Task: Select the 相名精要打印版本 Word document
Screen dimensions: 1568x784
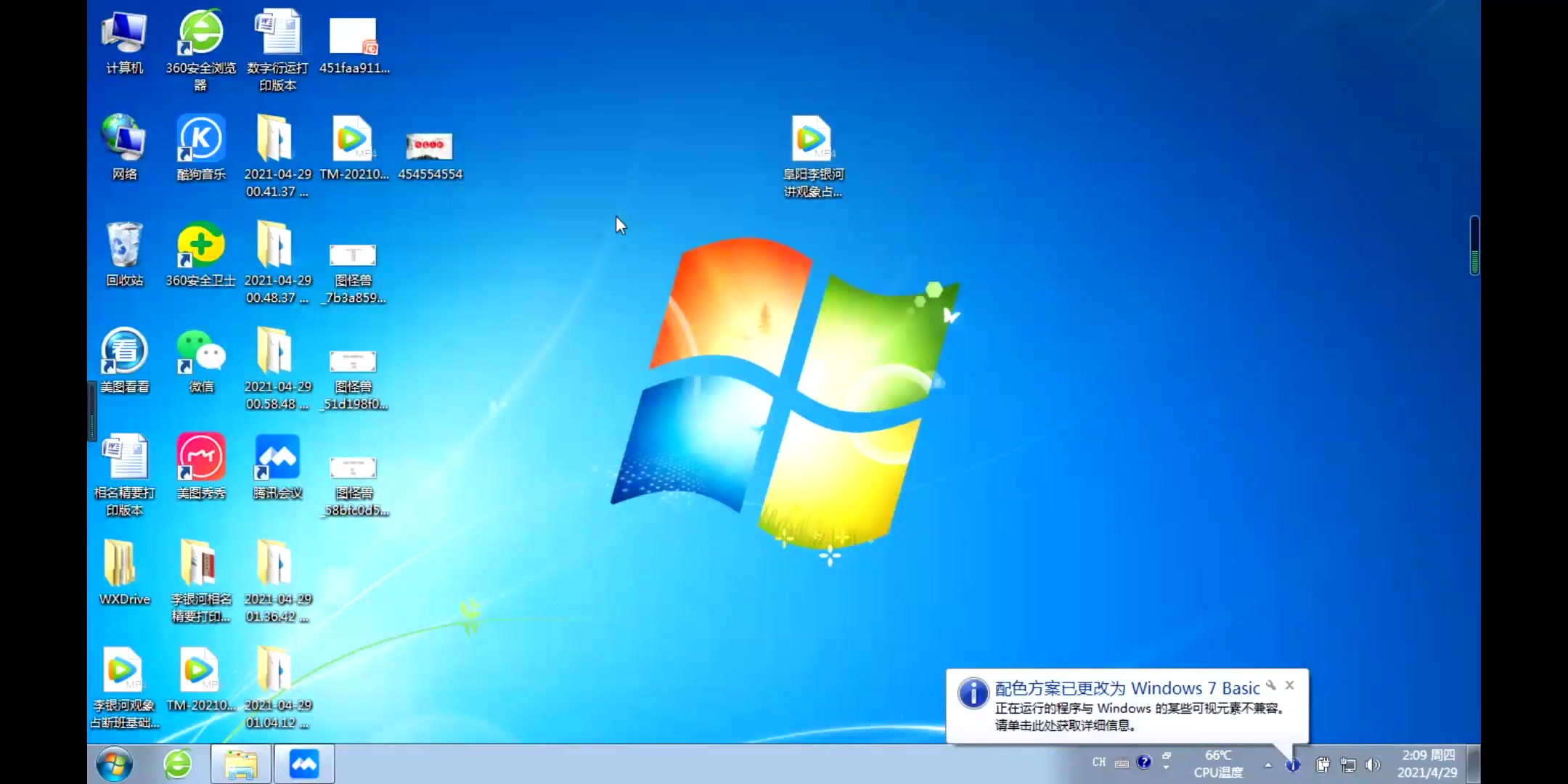Action: 124,475
